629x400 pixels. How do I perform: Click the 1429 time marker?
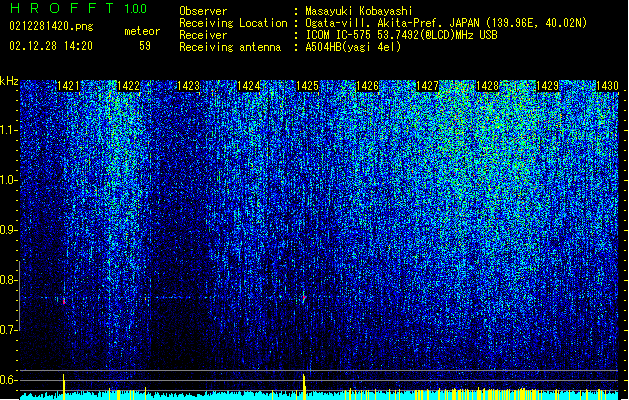pos(548,86)
